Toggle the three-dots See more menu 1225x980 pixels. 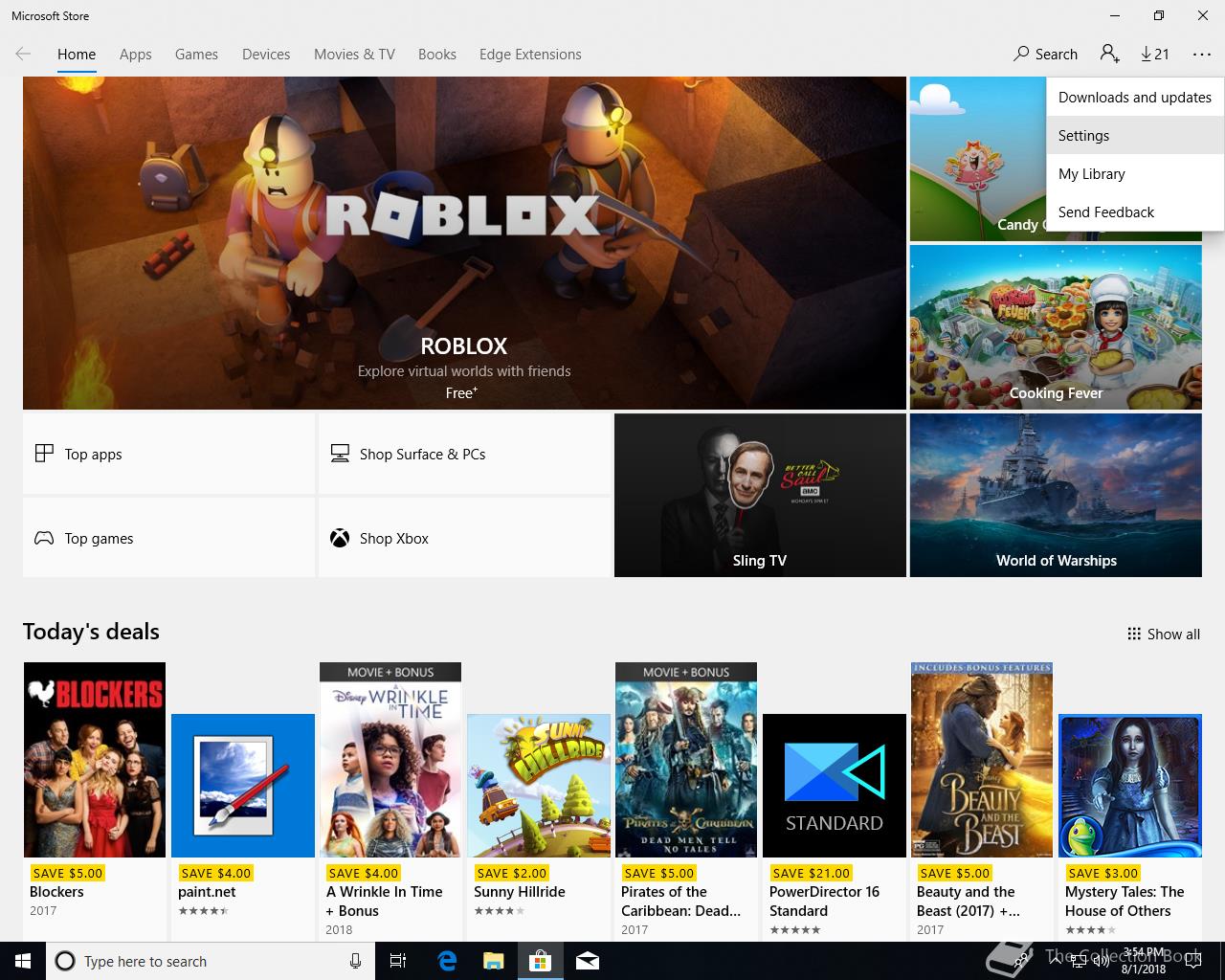tap(1202, 55)
